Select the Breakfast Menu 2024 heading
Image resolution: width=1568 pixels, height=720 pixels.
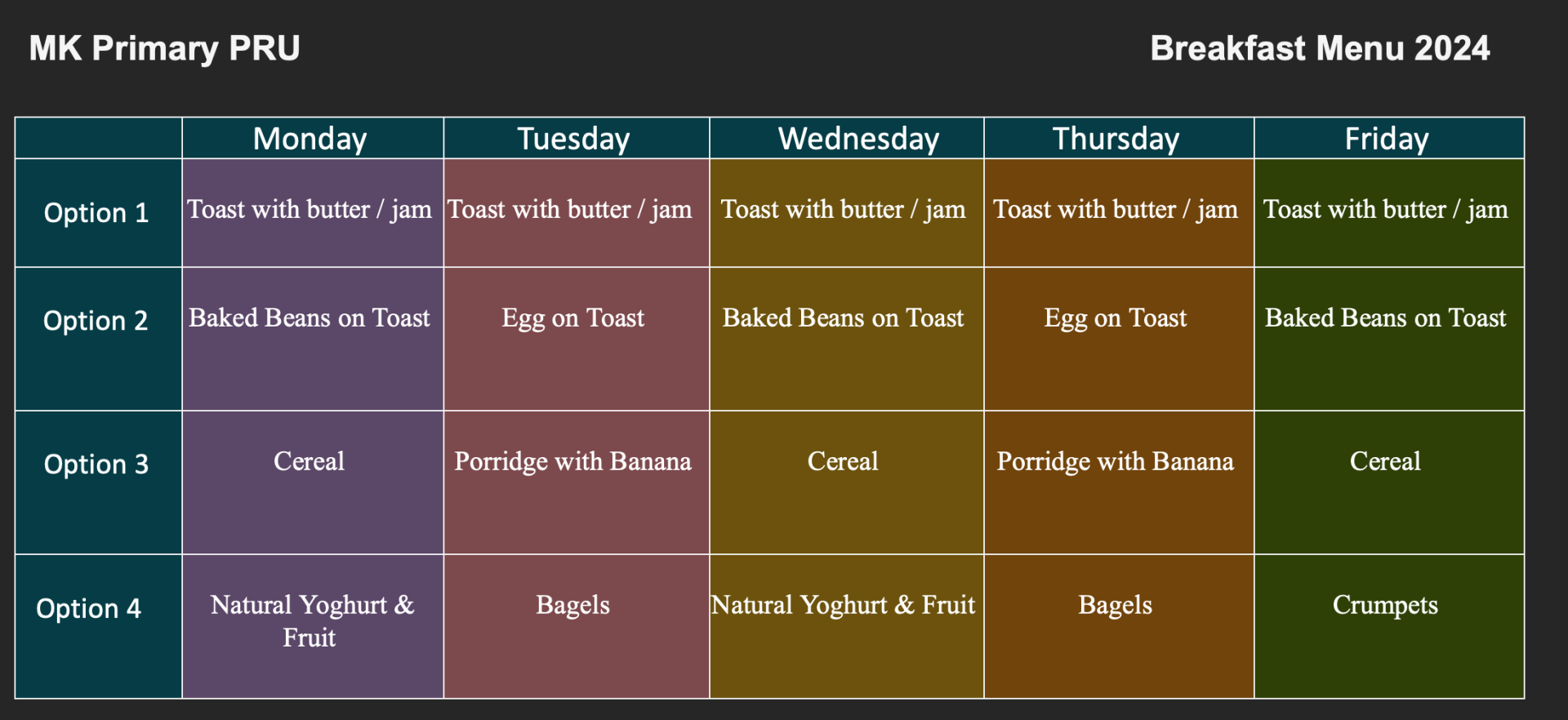(x=1320, y=48)
